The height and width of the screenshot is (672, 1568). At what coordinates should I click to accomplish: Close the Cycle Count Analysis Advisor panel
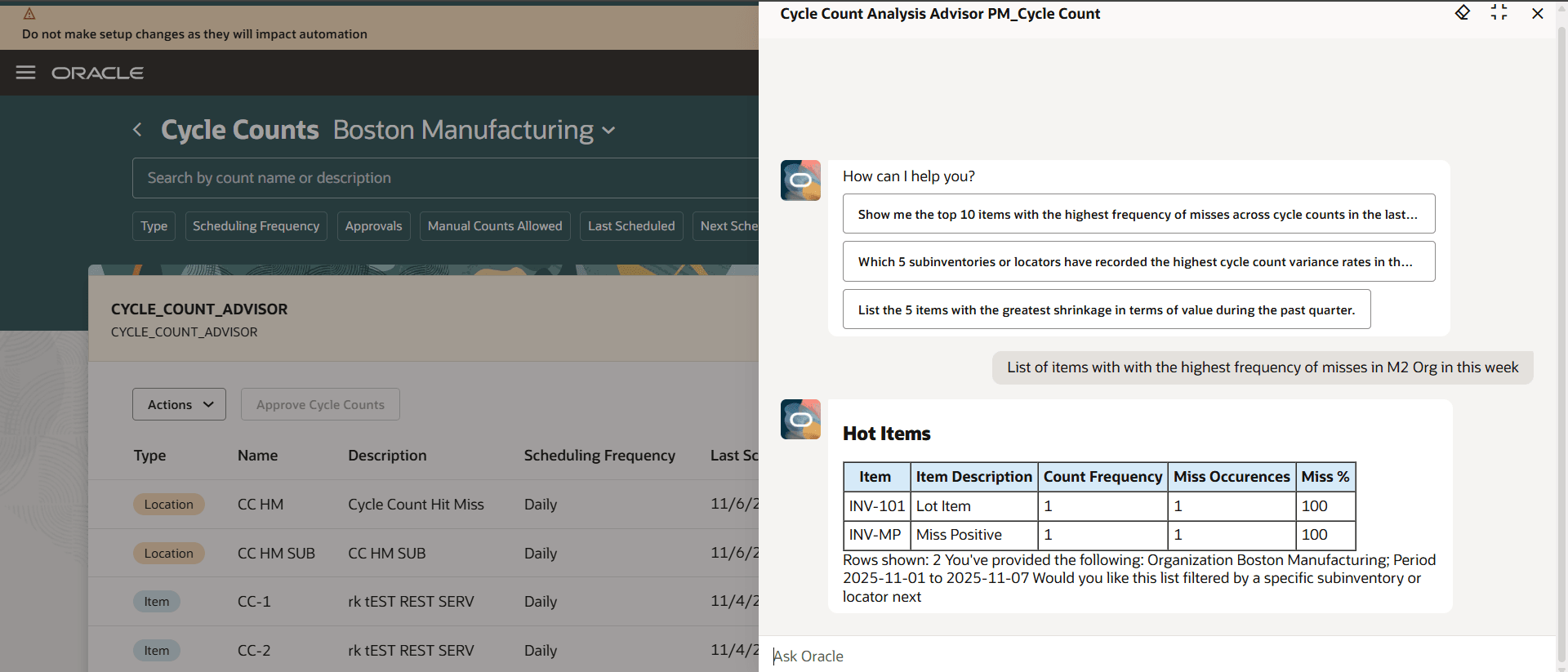tap(1537, 13)
